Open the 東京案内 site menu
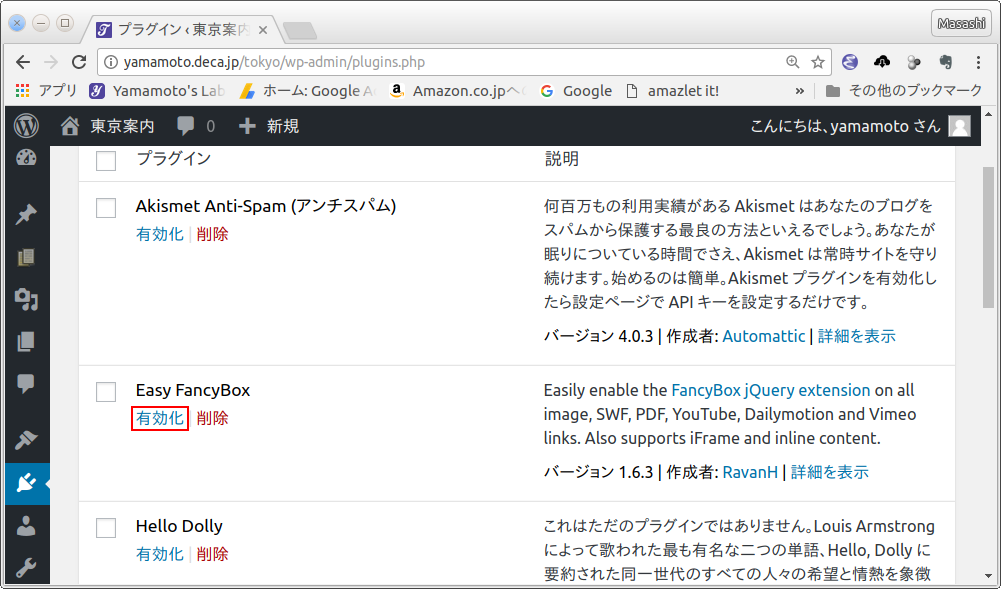Image resolution: width=1001 pixels, height=589 pixels. tap(108, 126)
